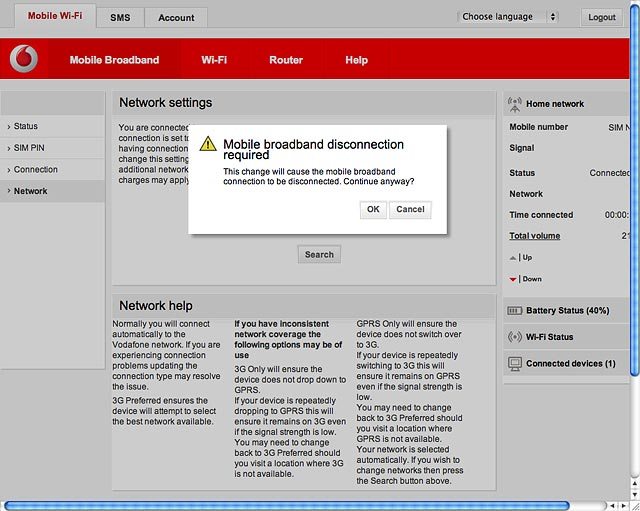Click the Connected devices monitor icon
The height and width of the screenshot is (511, 640).
click(515, 364)
